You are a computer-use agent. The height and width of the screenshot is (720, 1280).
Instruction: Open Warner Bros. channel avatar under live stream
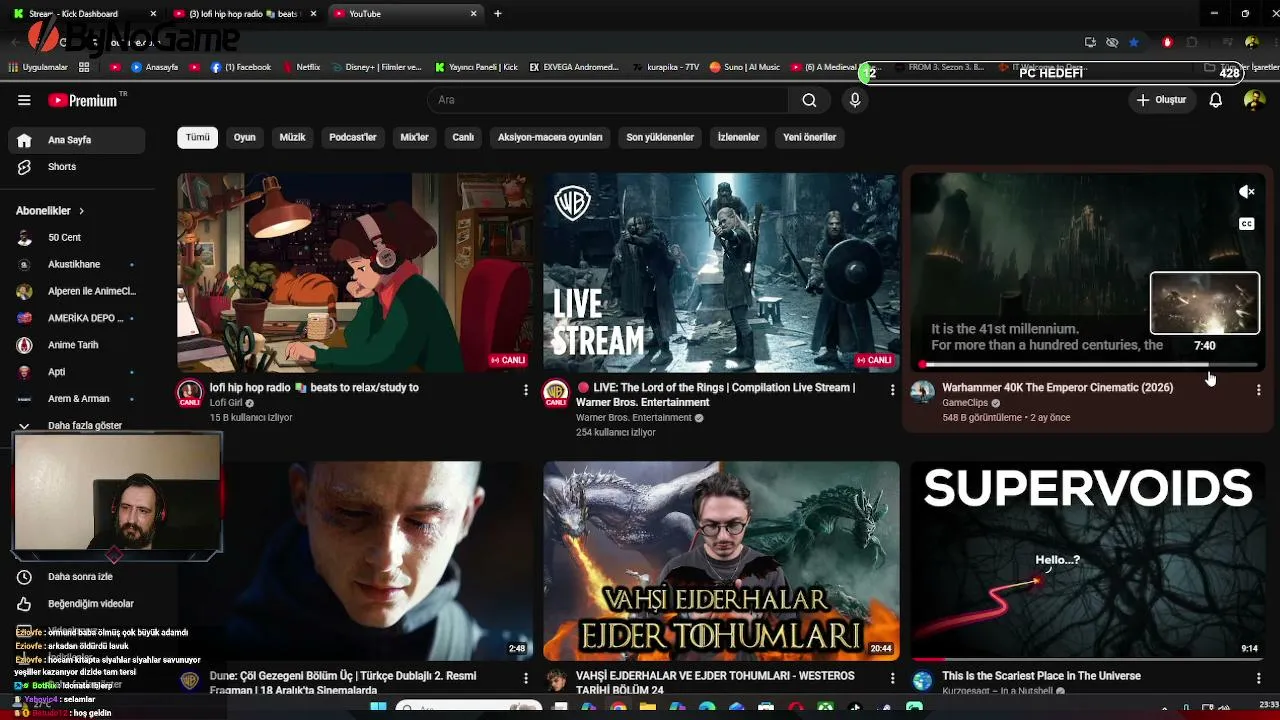click(x=556, y=393)
